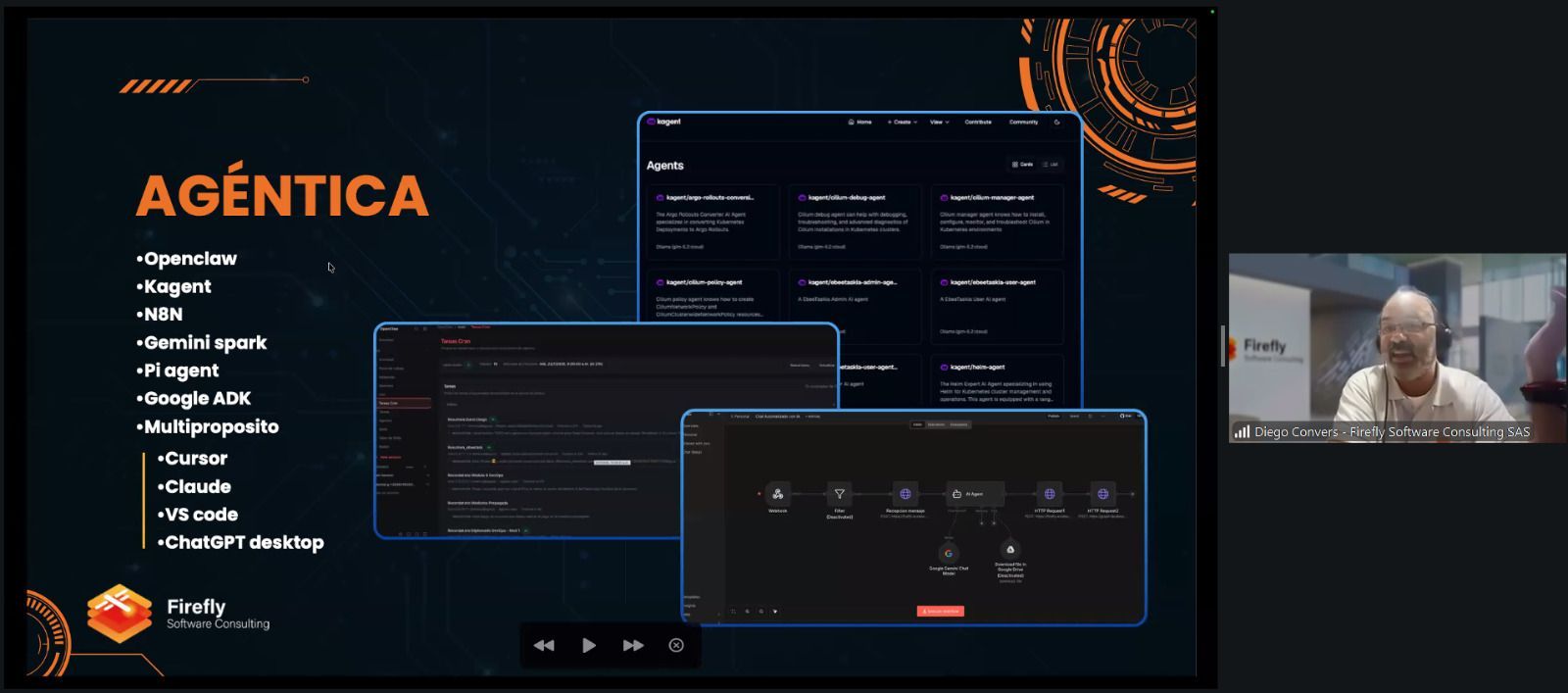Image resolution: width=1568 pixels, height=693 pixels.
Task: Click the Cursor sub-bullet on the slide
Action: pyautogui.click(x=192, y=458)
